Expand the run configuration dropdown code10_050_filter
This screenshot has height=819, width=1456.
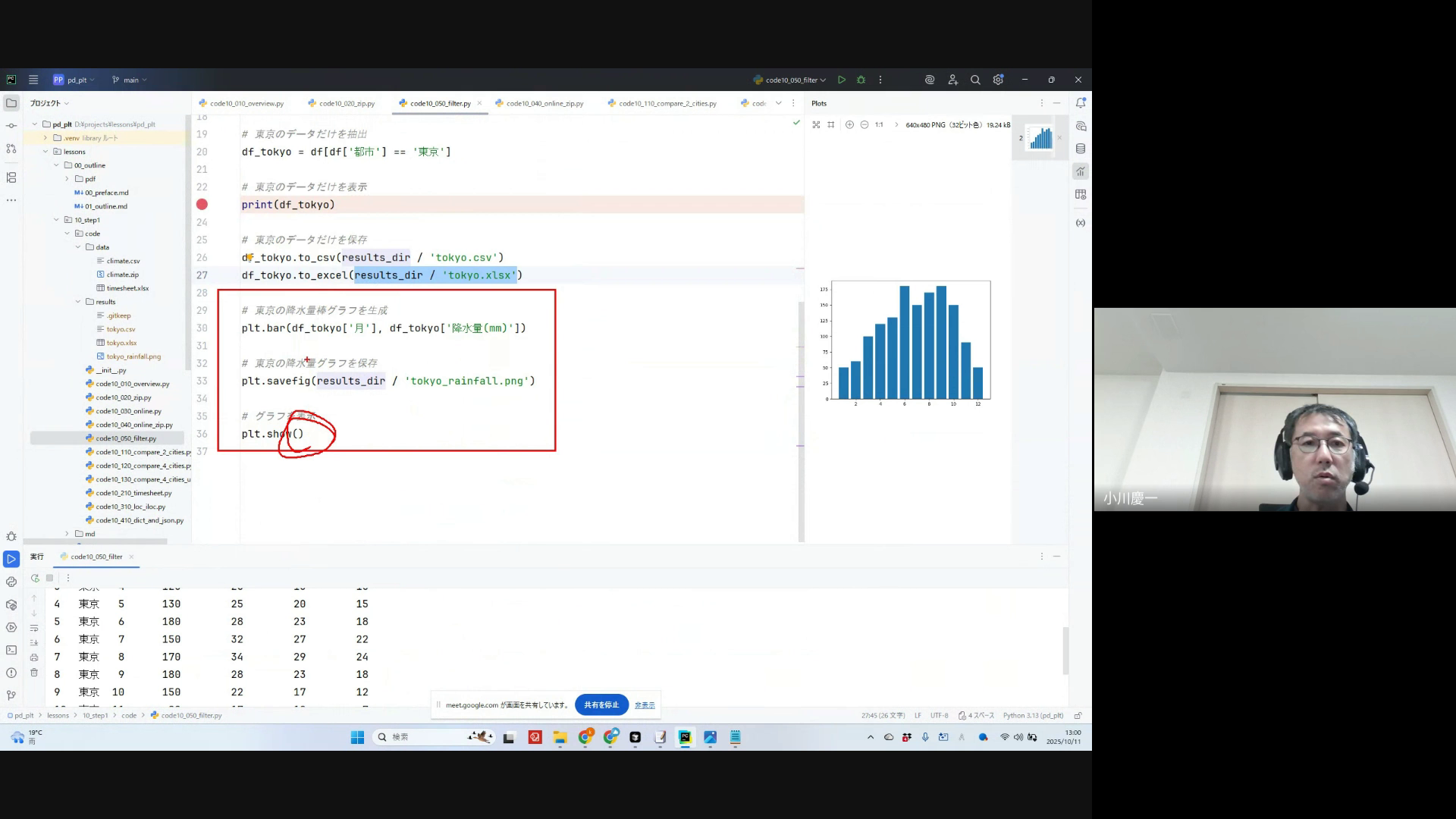tap(791, 80)
